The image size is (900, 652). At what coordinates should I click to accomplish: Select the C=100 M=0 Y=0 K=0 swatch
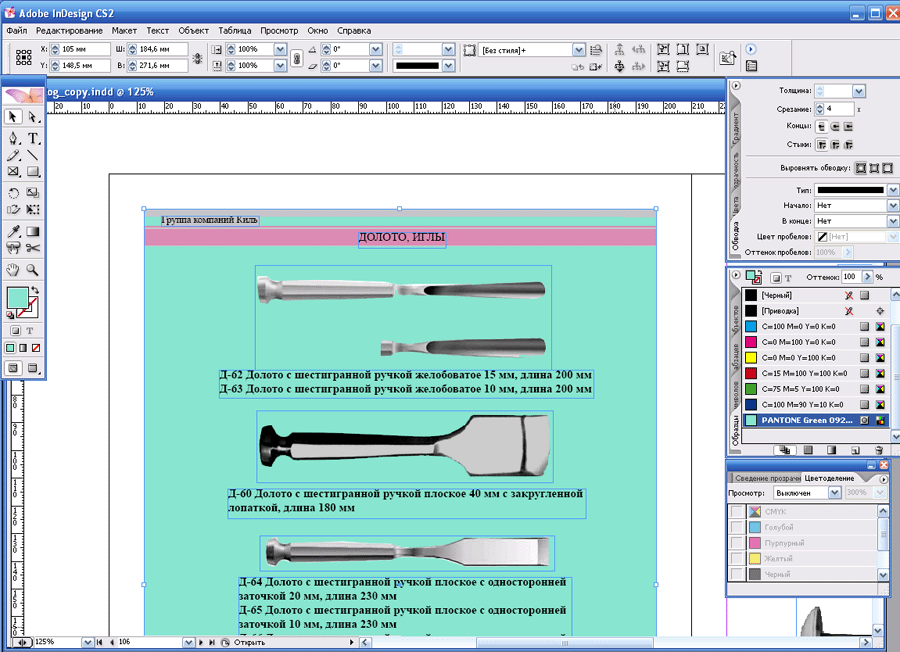pyautogui.click(x=815, y=327)
